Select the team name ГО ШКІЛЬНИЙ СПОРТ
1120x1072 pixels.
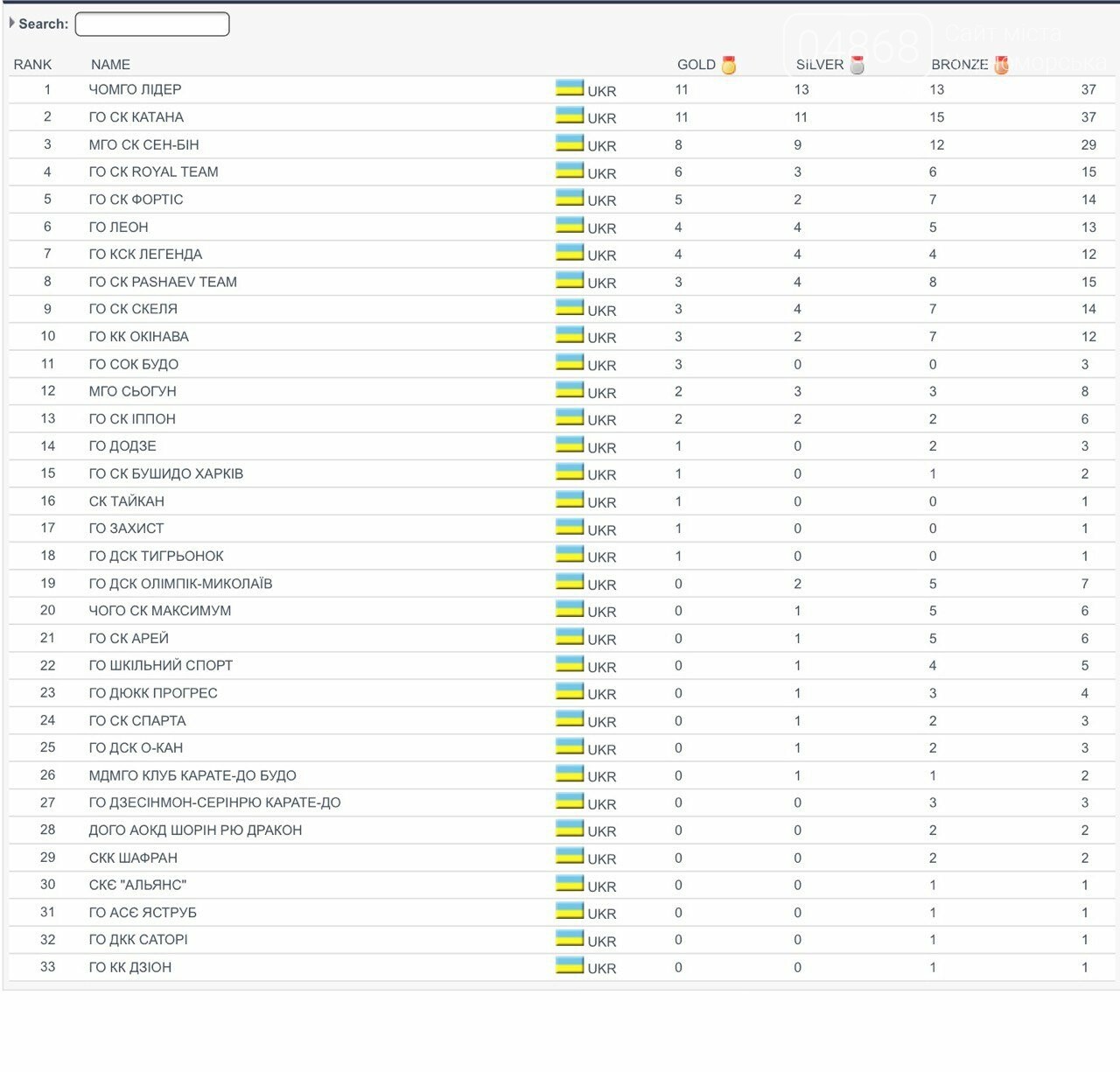point(161,665)
